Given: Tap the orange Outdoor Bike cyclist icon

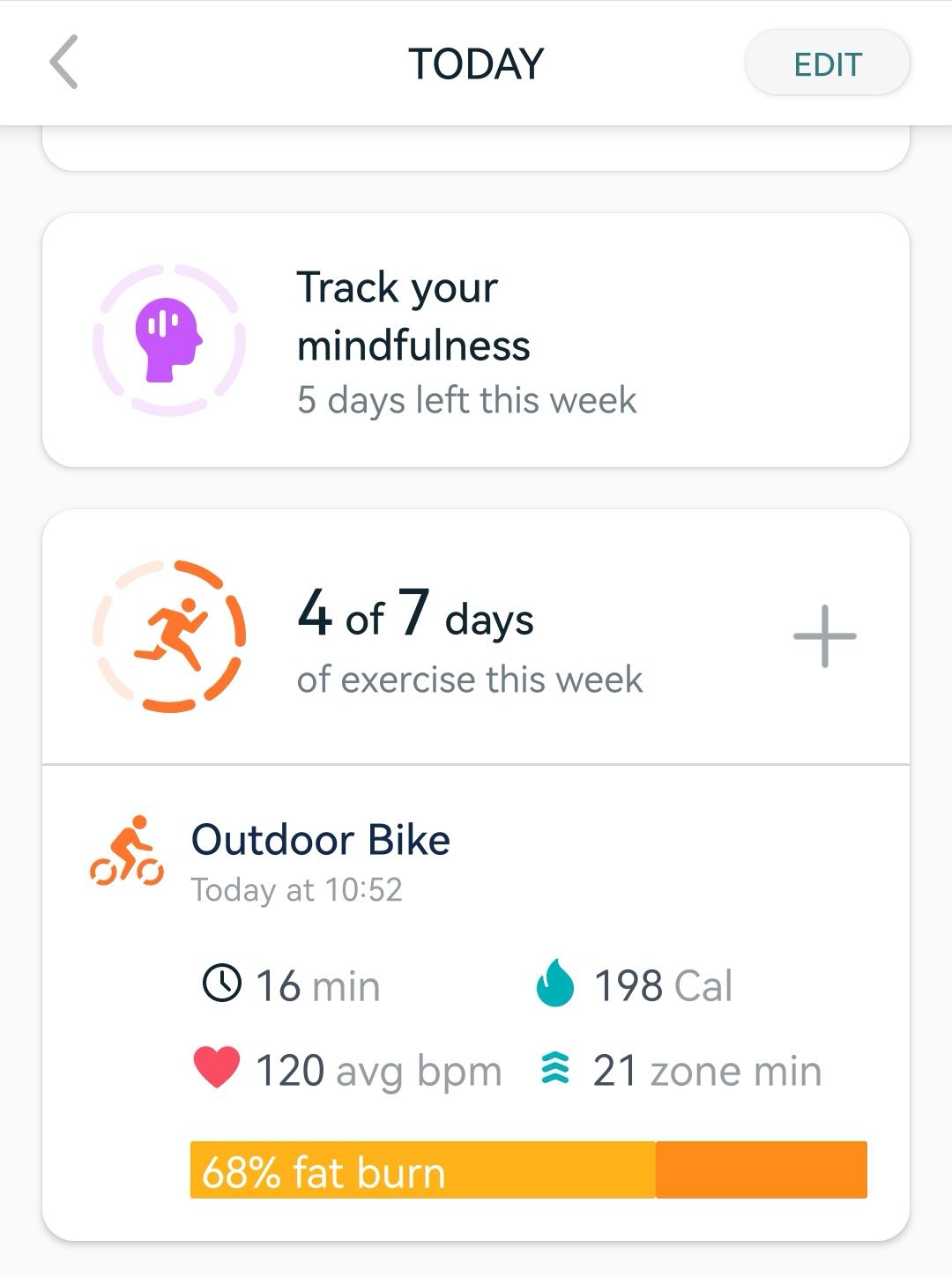Looking at the screenshot, I should 127,851.
